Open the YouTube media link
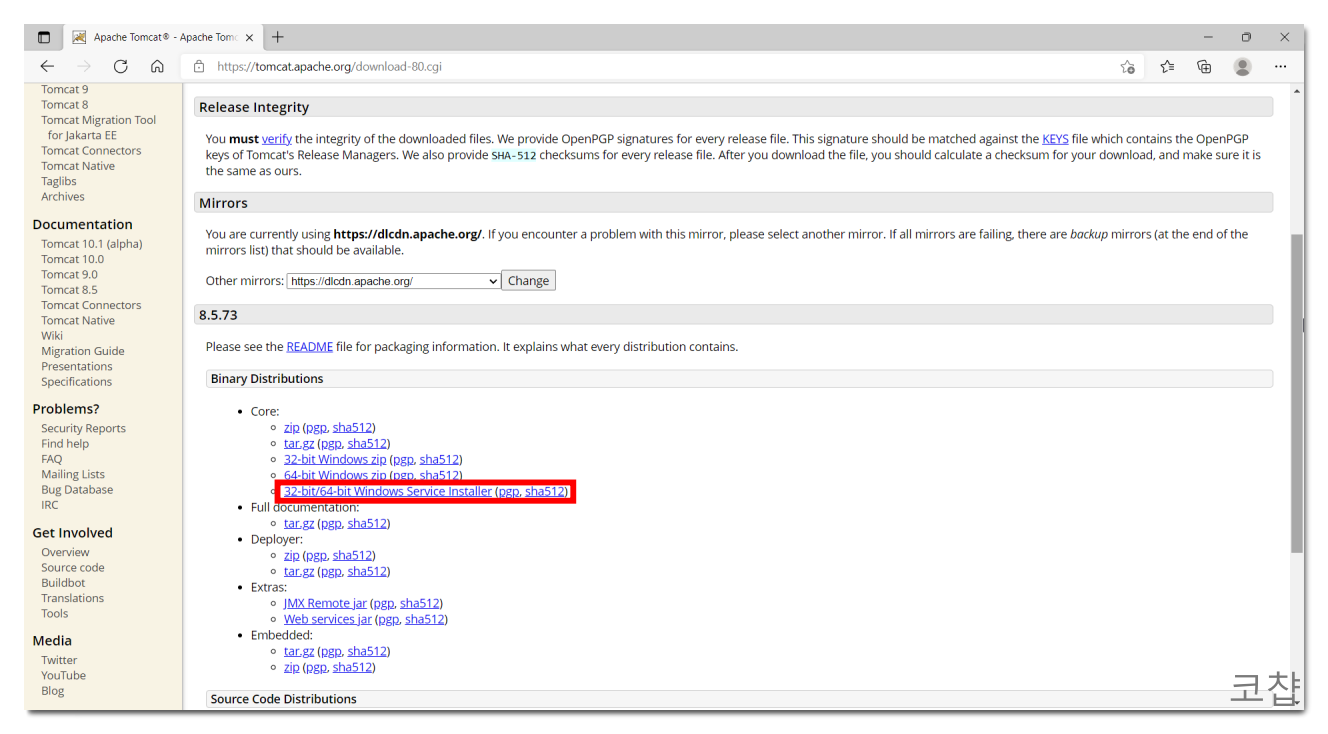 tap(64, 675)
